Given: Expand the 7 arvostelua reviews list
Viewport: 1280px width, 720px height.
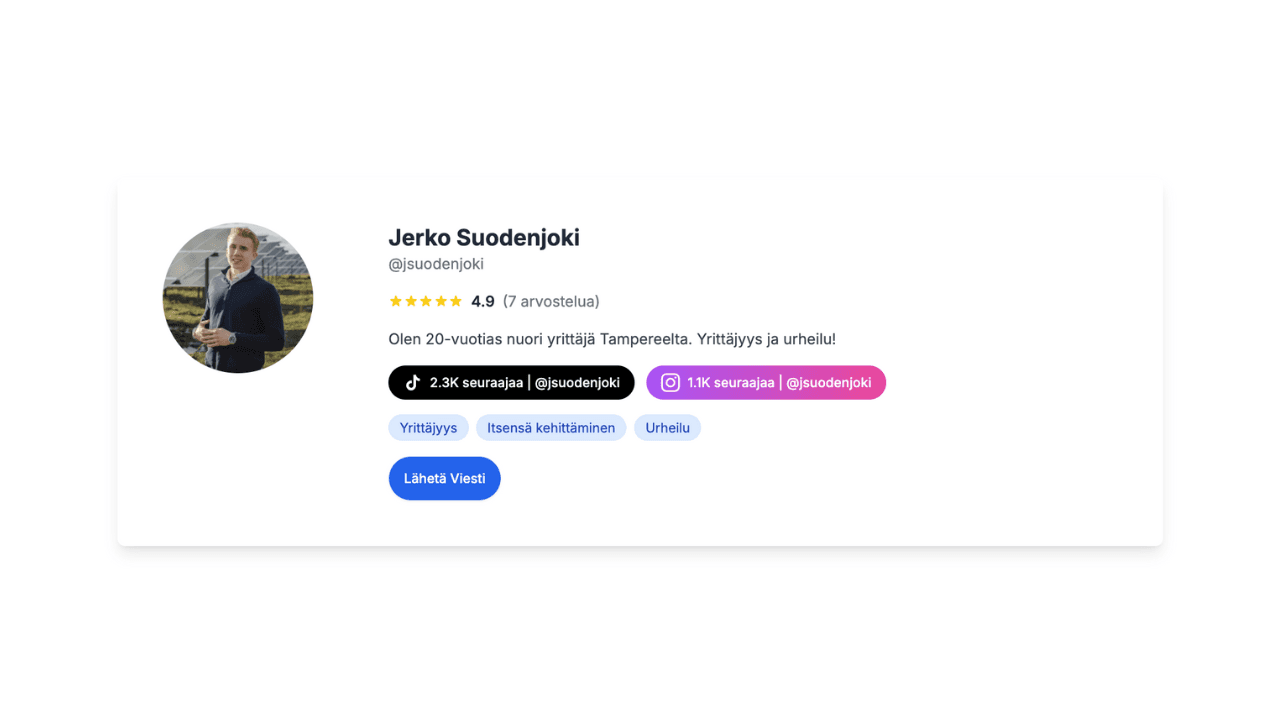Looking at the screenshot, I should coord(551,301).
